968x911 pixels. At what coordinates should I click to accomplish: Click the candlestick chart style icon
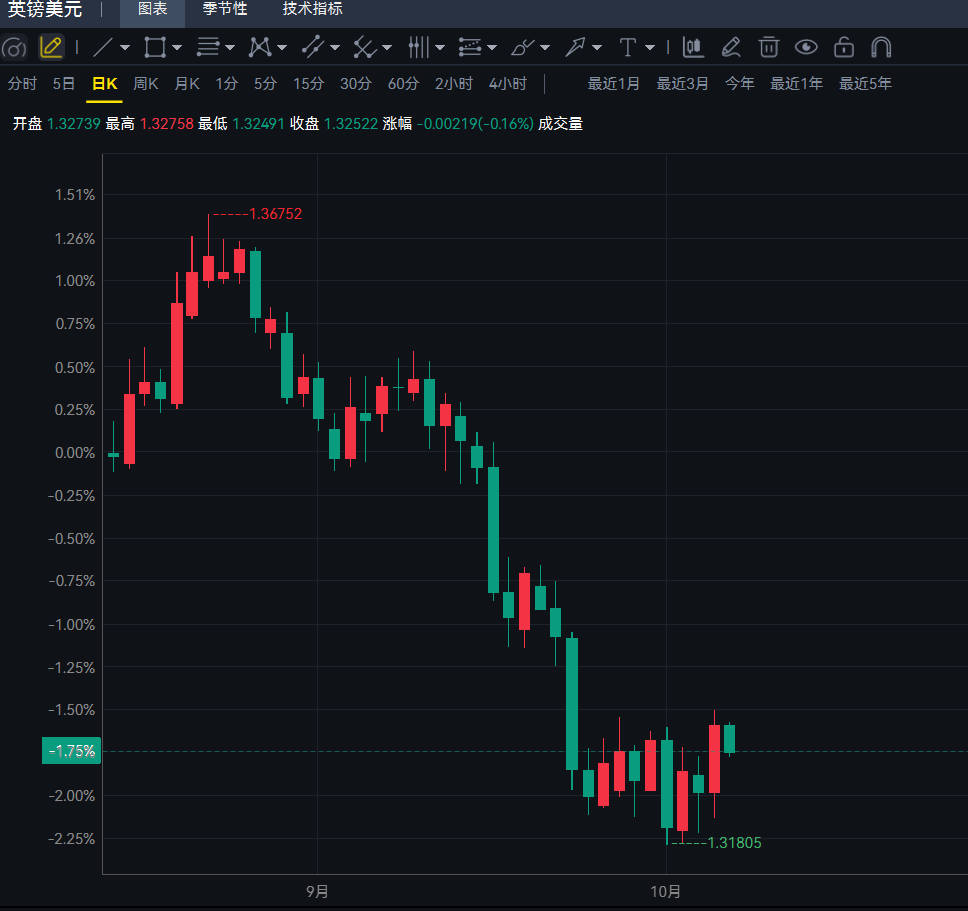[693, 48]
